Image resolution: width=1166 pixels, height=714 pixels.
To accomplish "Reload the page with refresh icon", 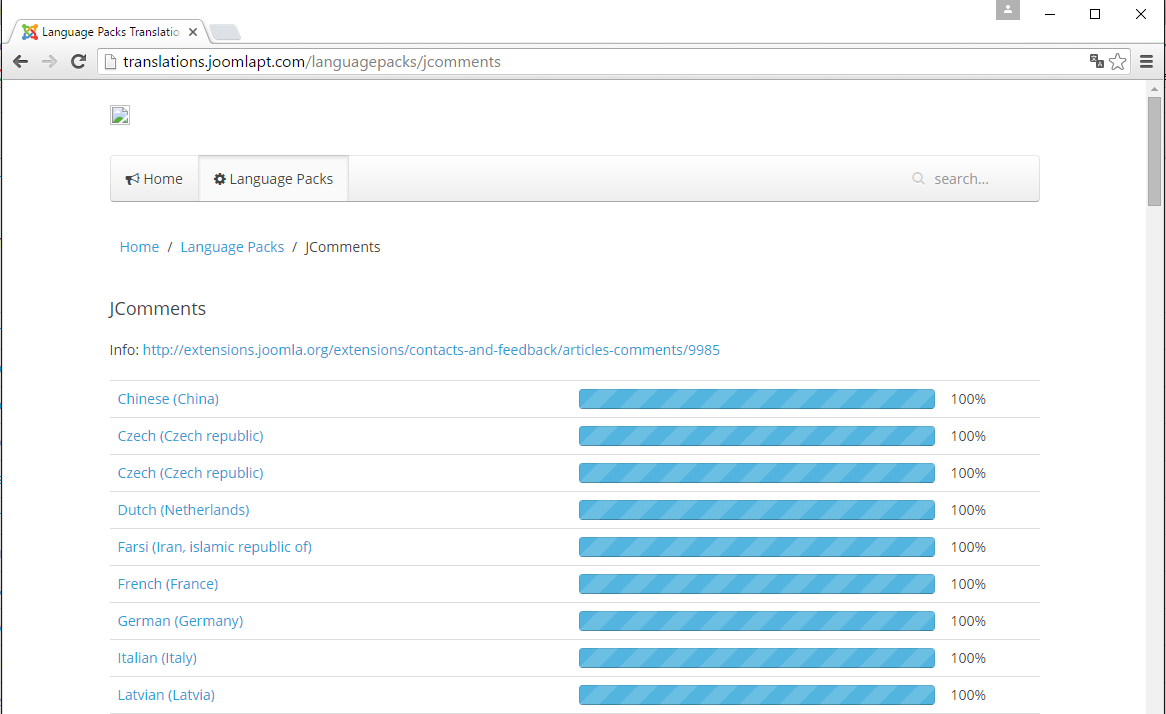I will point(78,62).
